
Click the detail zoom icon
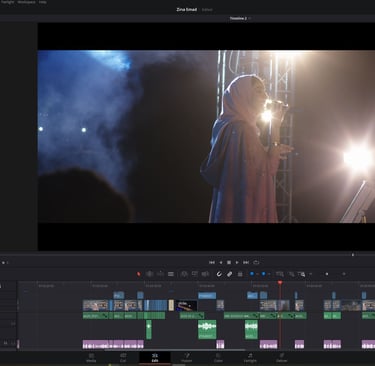coord(291,274)
